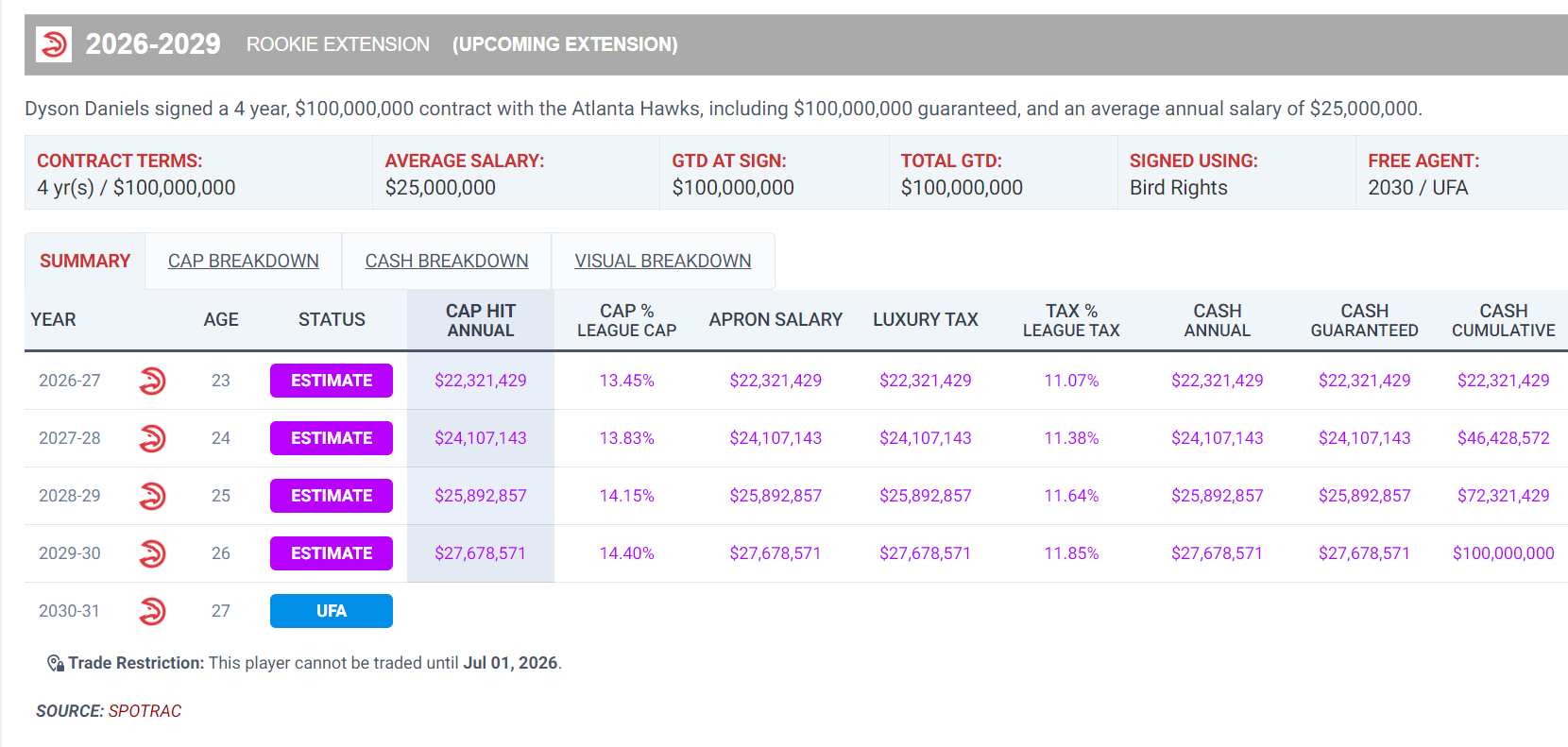Viewport: 1568px width, 747px height.
Task: Select the $100,000,000 cumulative cash cell
Action: (x=1503, y=553)
